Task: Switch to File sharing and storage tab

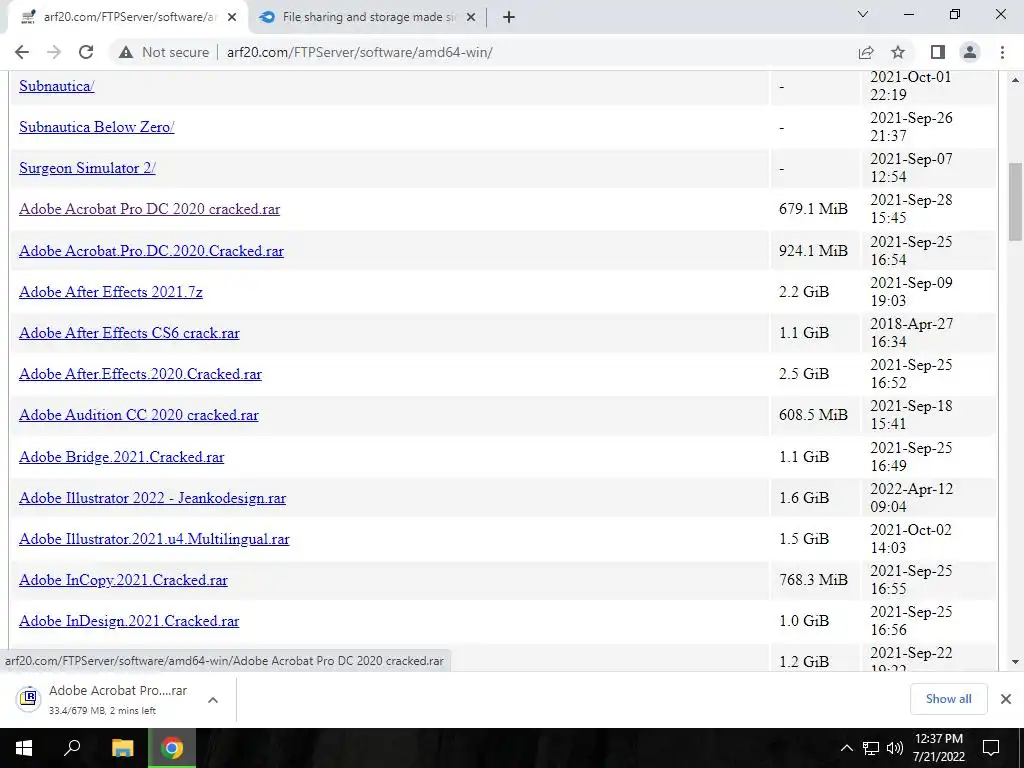Action: pos(368,17)
